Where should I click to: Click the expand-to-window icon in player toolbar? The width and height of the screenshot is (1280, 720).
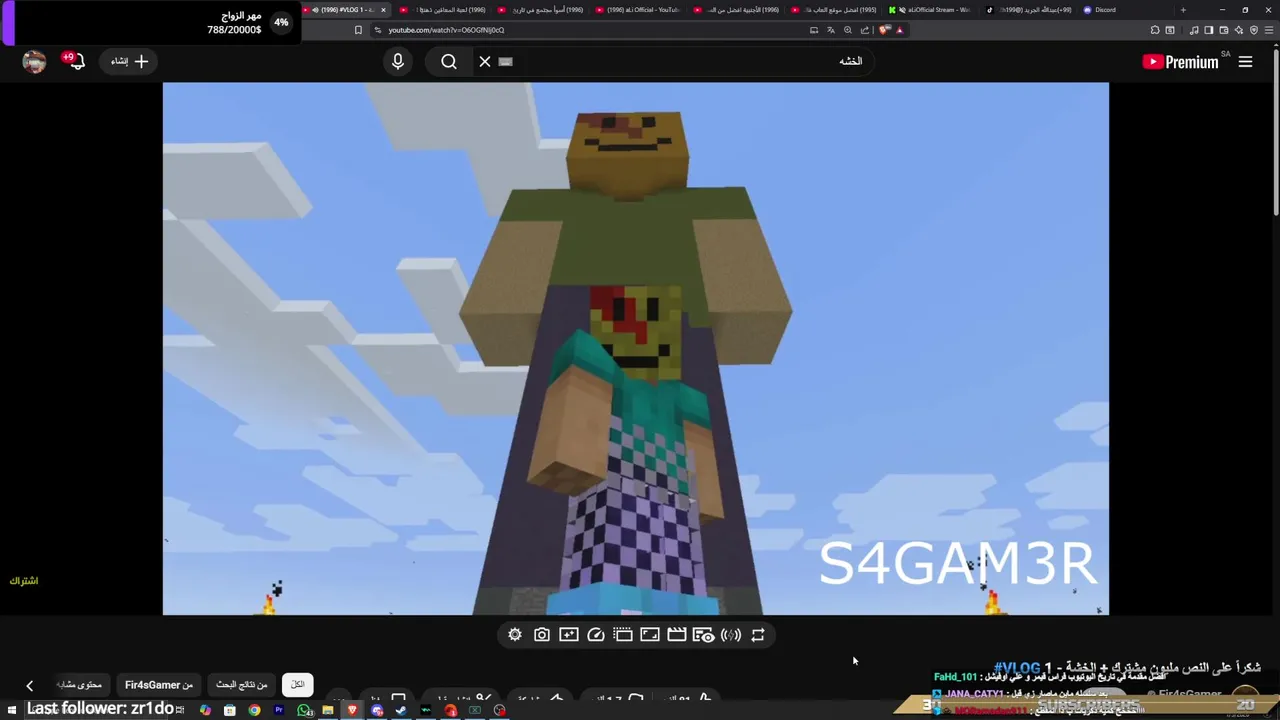[650, 635]
